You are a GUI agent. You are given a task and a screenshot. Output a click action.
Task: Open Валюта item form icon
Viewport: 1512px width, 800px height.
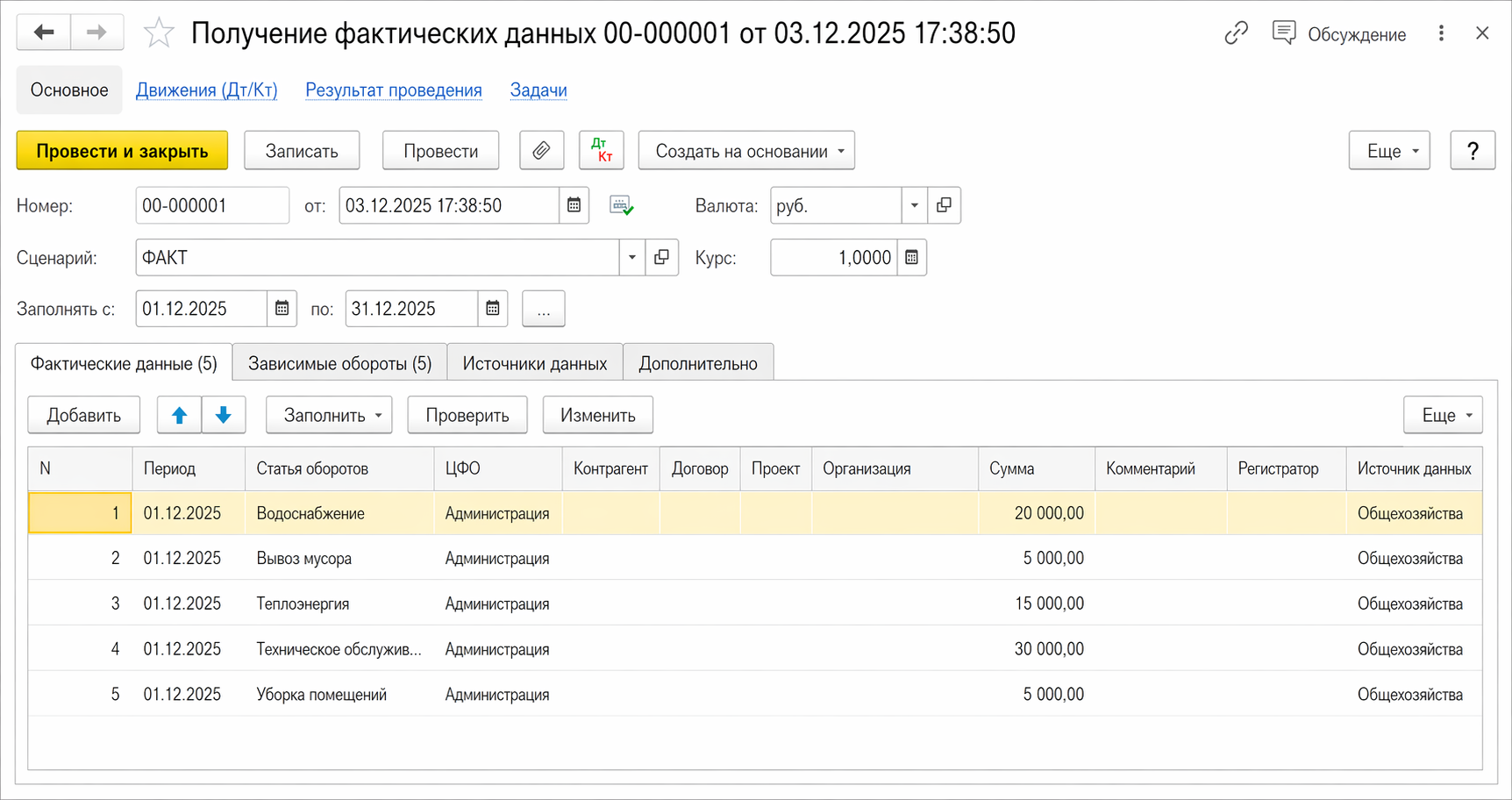944,205
